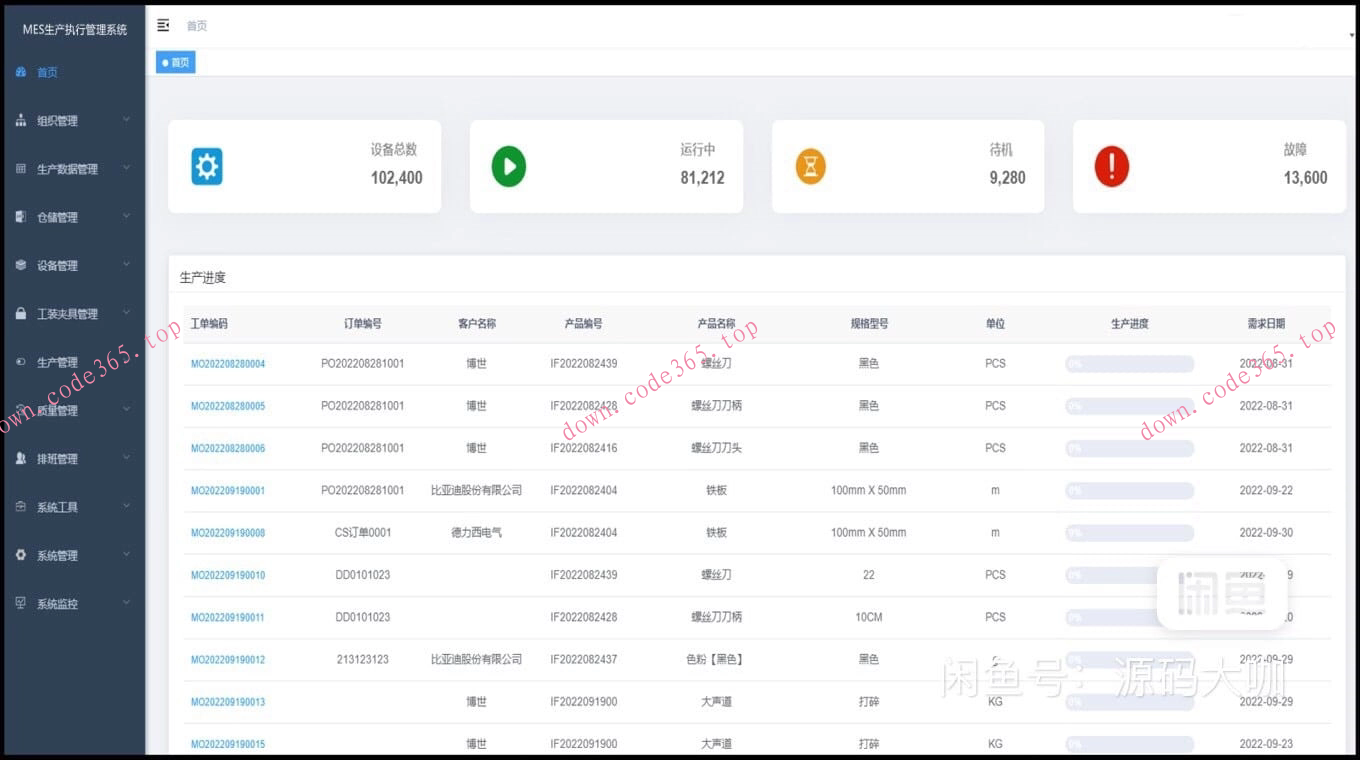Screen dimensions: 1360x760
Task: Expand the 设备管理 menu chevron
Action: 126,264
